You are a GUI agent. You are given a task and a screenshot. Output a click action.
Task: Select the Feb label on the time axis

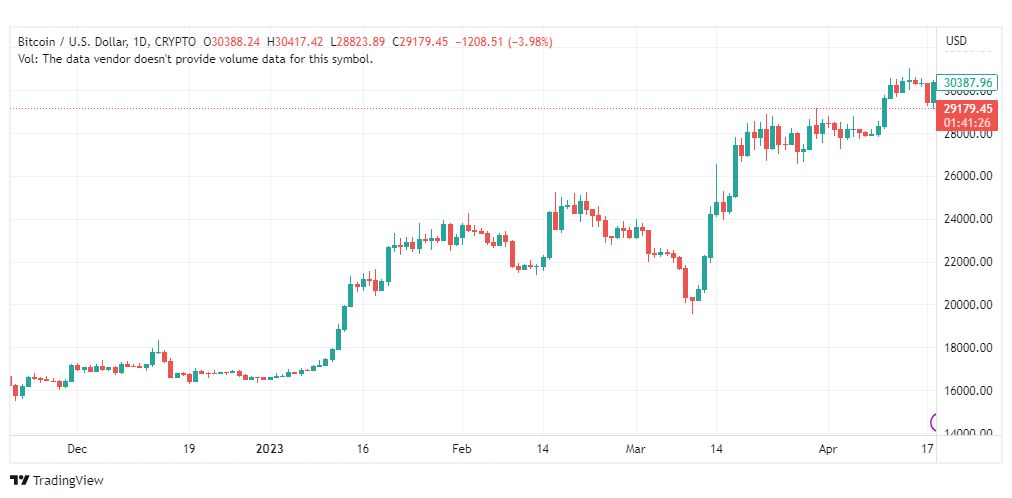pyautogui.click(x=459, y=449)
